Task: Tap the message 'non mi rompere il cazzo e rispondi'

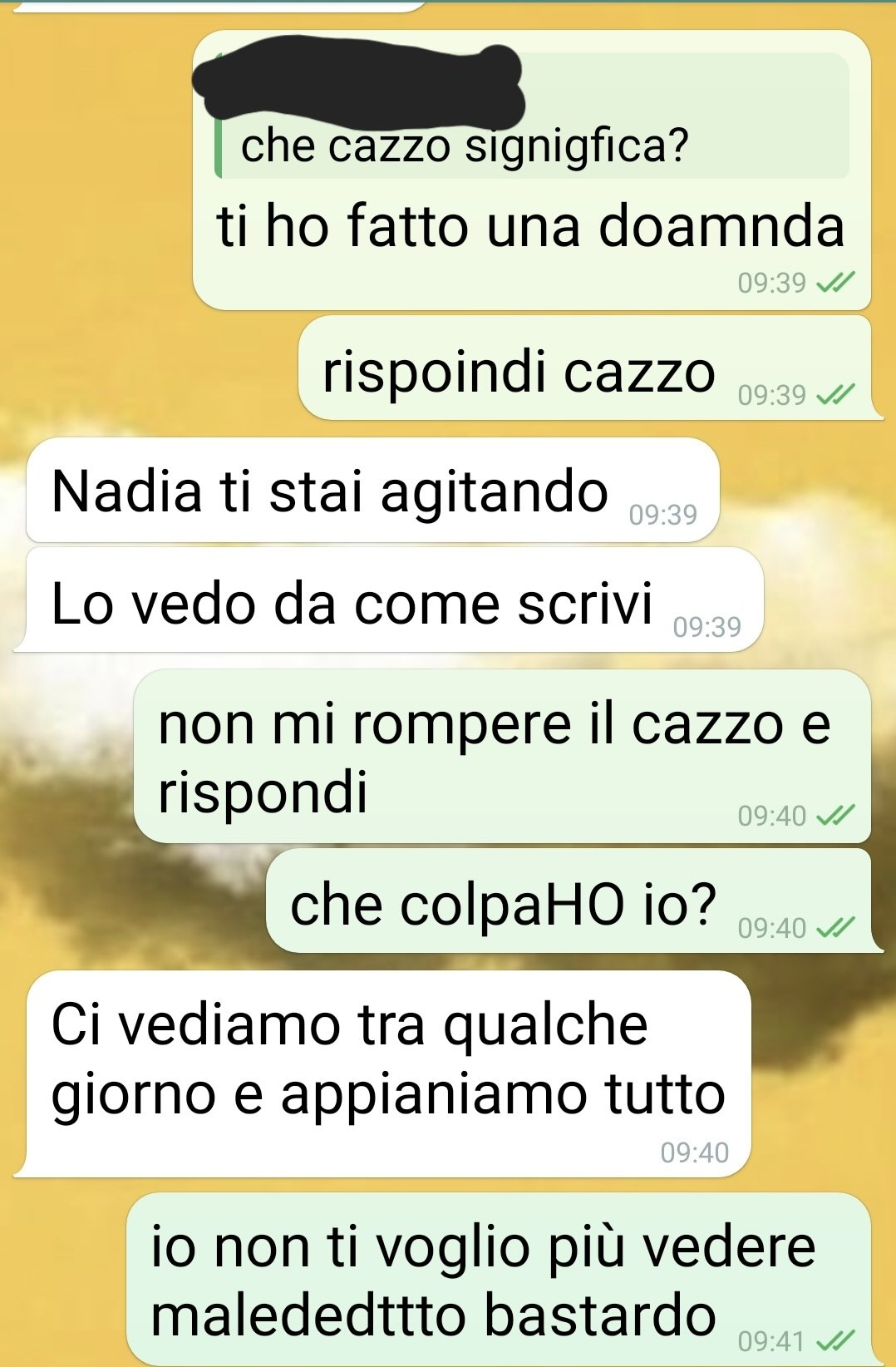Action: click(x=502, y=757)
